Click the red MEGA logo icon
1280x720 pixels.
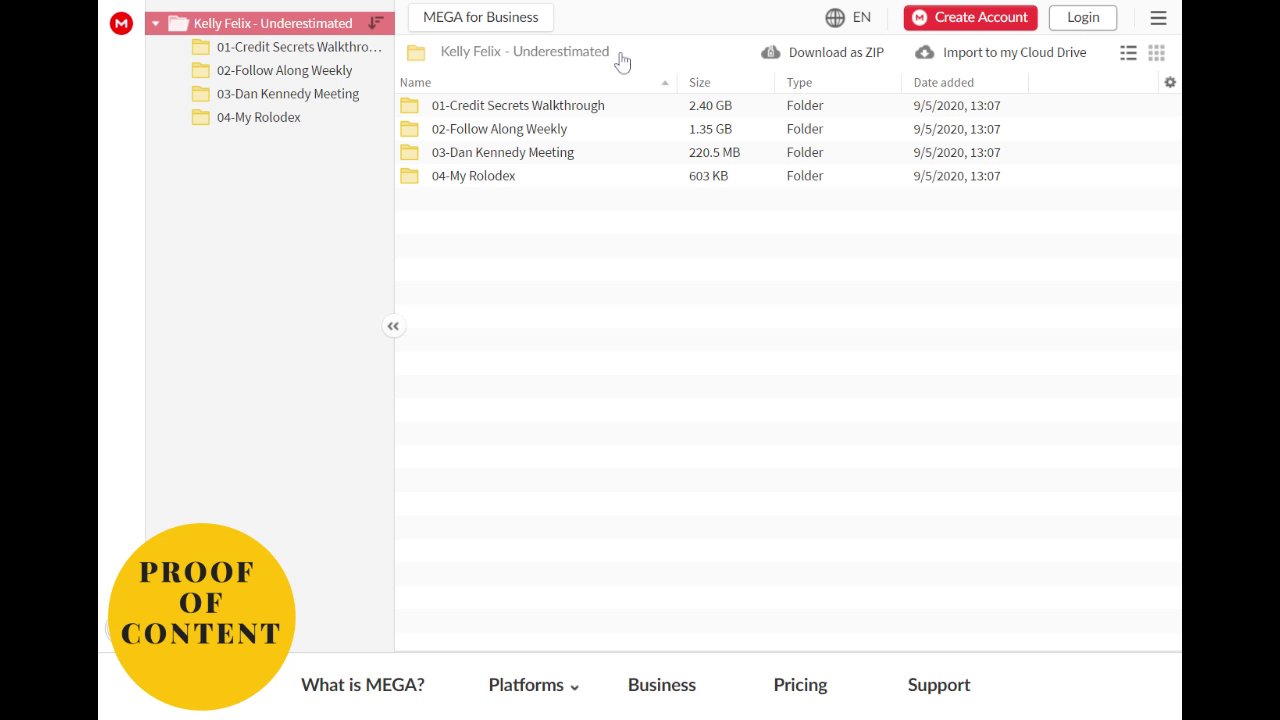coord(121,23)
